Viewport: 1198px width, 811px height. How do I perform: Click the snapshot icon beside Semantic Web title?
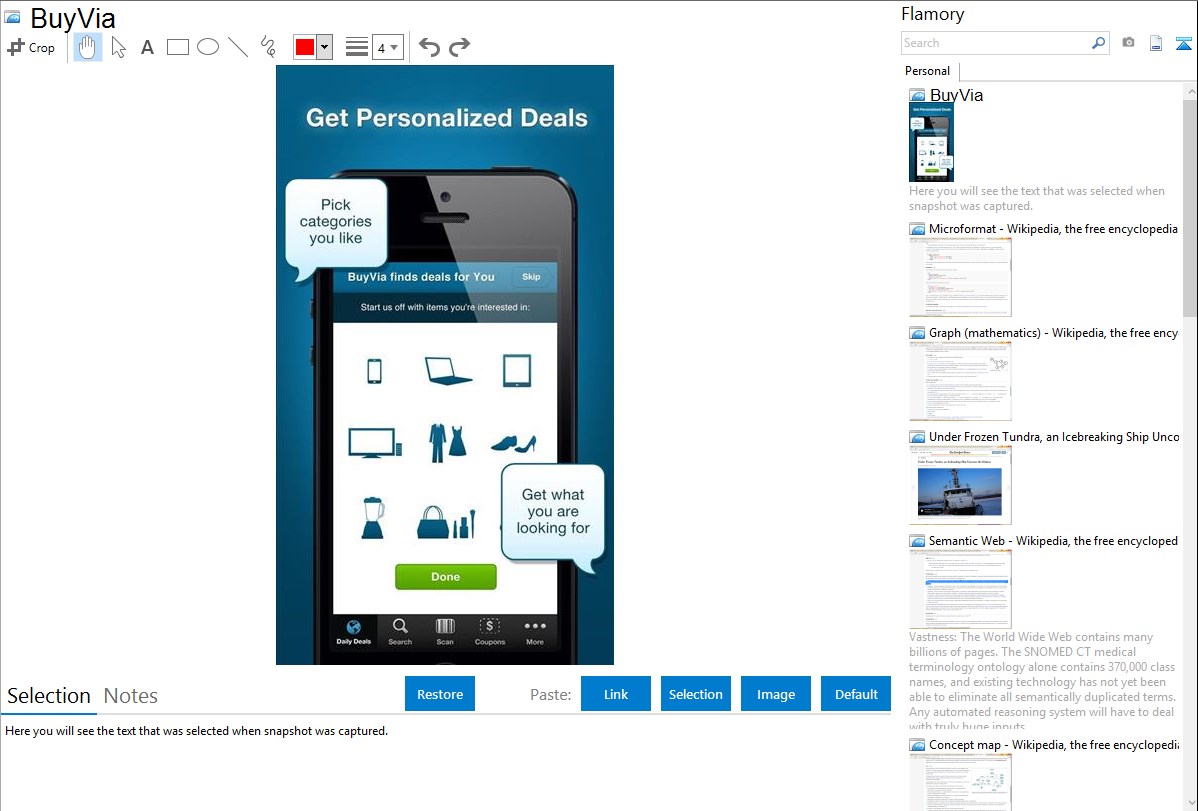917,541
